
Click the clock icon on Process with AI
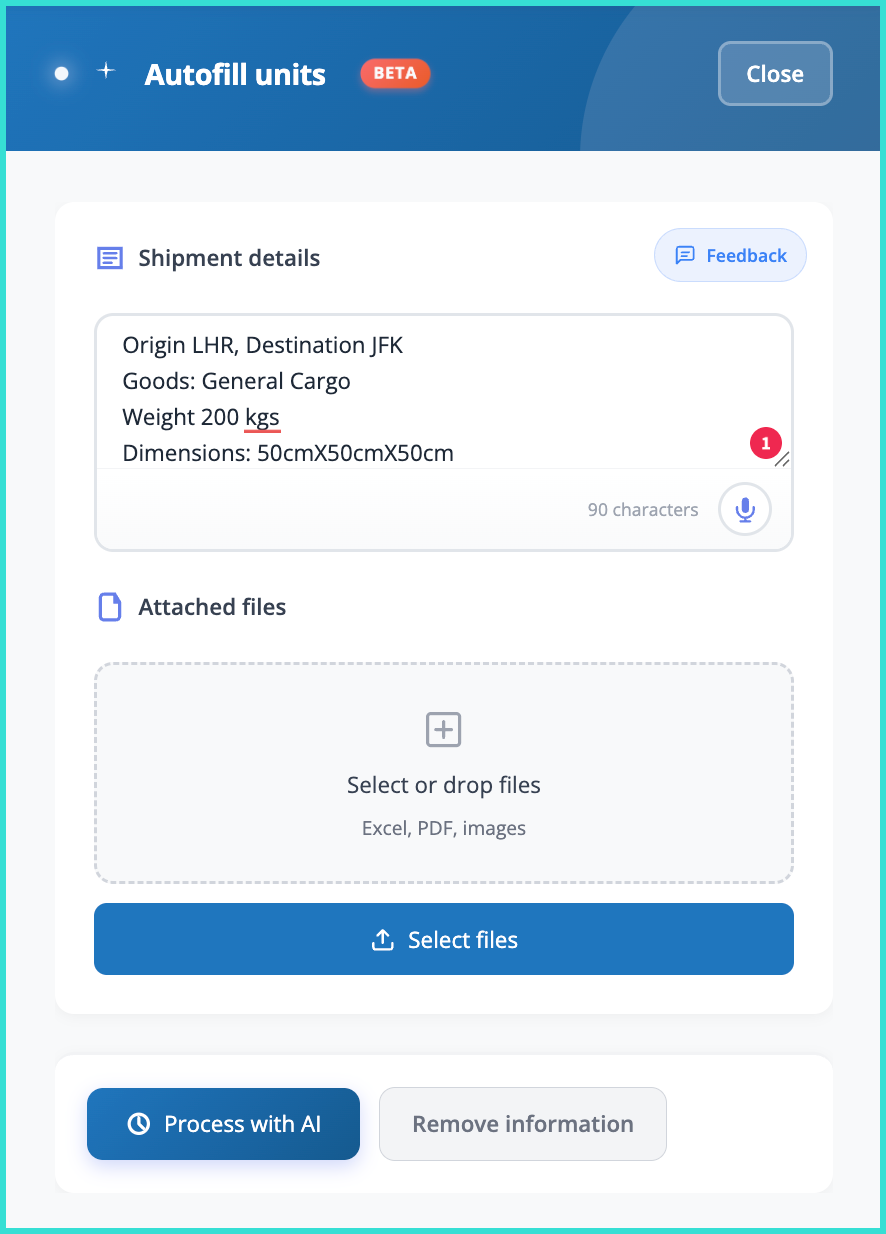click(139, 1124)
